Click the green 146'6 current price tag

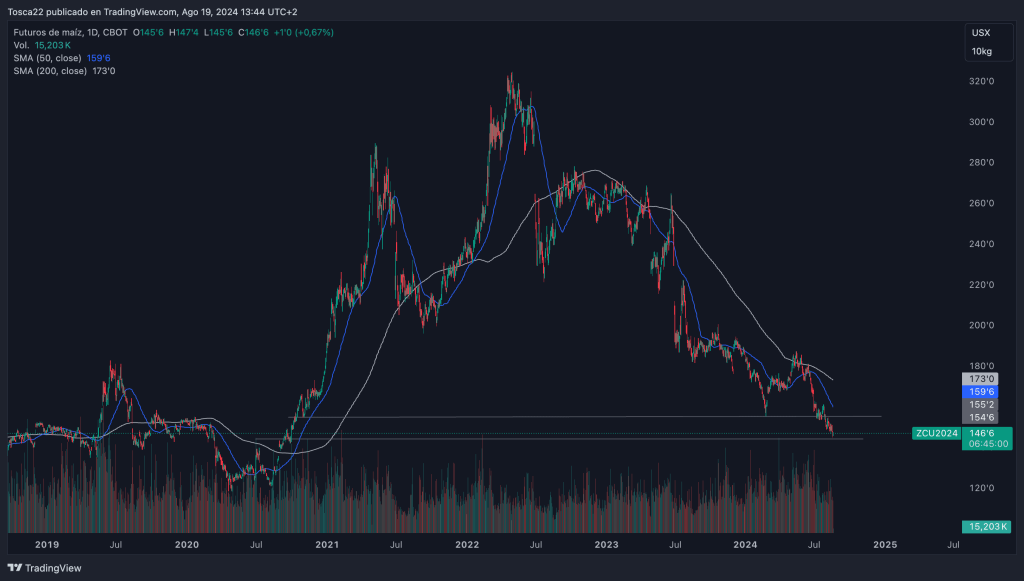tap(980, 433)
